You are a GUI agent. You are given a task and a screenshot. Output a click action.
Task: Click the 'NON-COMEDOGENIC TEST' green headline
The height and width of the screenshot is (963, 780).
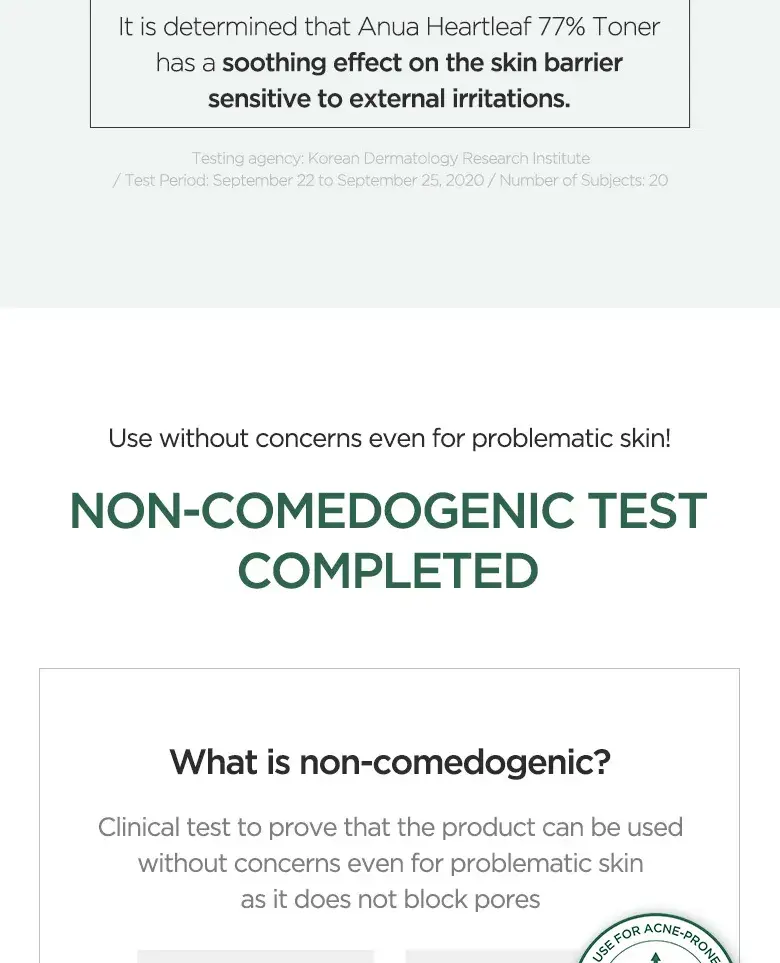(x=388, y=511)
